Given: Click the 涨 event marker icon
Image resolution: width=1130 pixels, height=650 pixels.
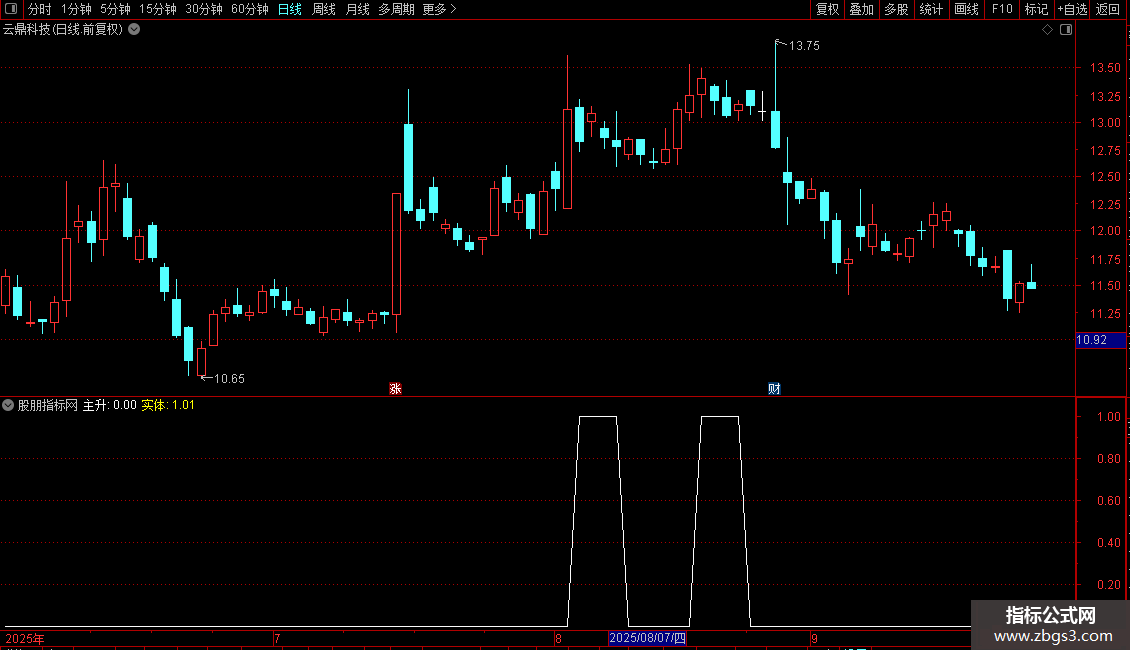Looking at the screenshot, I should [x=395, y=388].
